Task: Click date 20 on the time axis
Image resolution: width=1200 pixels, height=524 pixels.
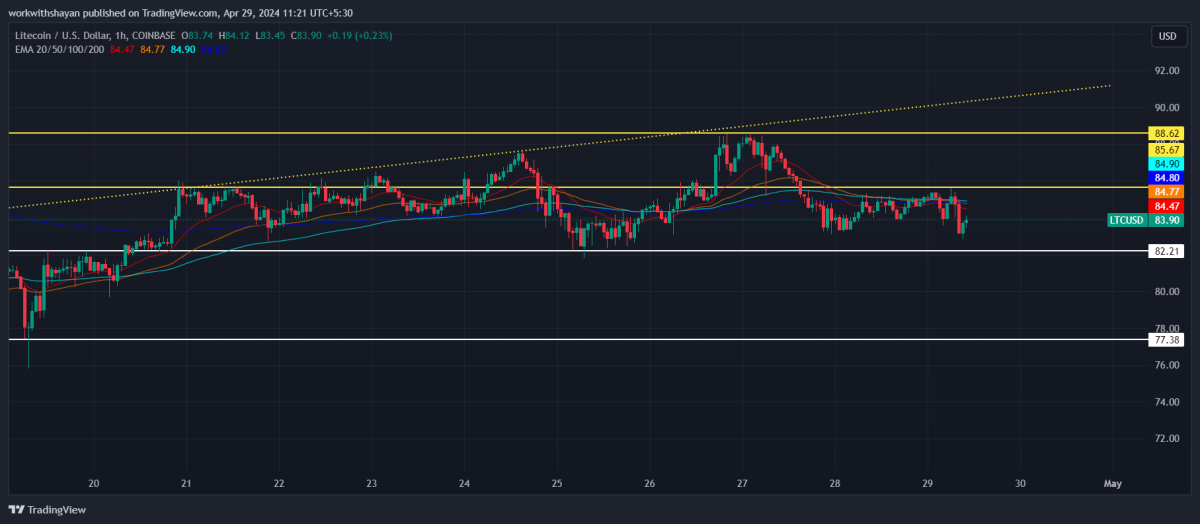Action: click(94, 483)
